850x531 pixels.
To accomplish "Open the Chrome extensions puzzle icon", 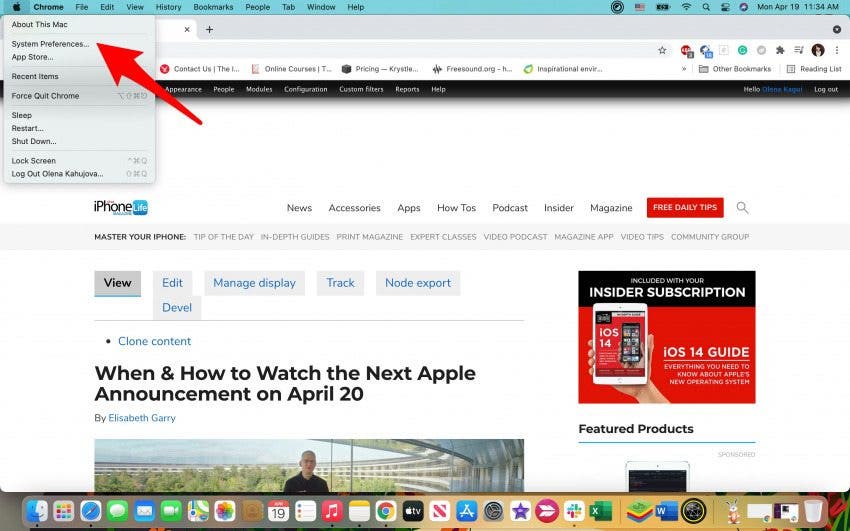I will coord(780,50).
